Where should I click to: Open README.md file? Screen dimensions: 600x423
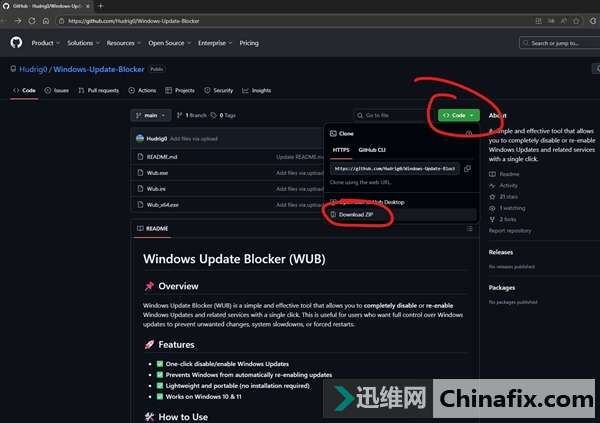pyautogui.click(x=162, y=157)
